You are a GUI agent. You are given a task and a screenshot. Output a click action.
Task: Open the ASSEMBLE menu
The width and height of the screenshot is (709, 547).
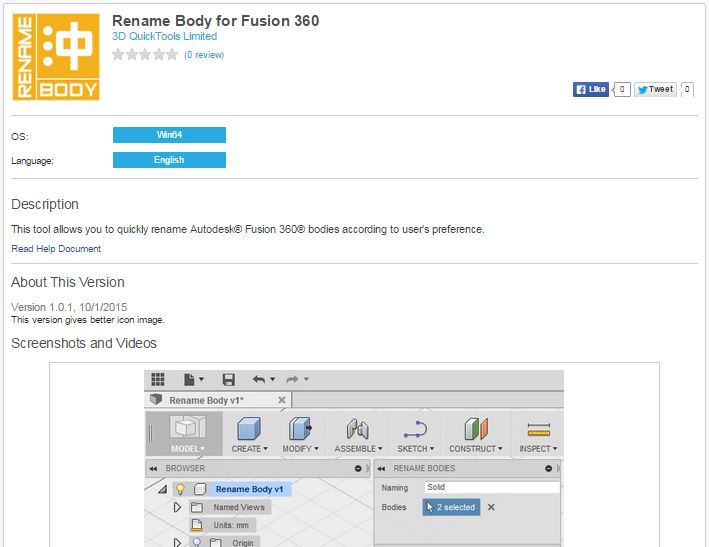[x=359, y=449]
